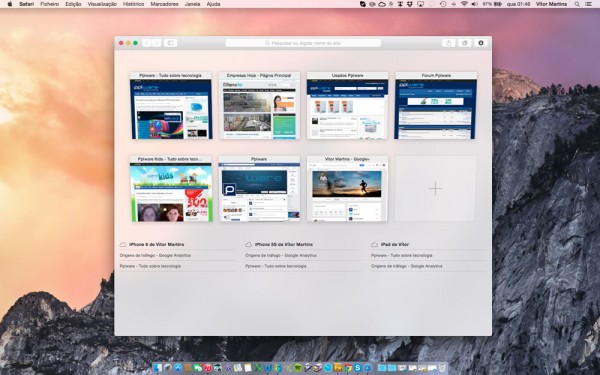600x375 pixels.
Task: Open the Janela menu
Action: tap(192, 4)
